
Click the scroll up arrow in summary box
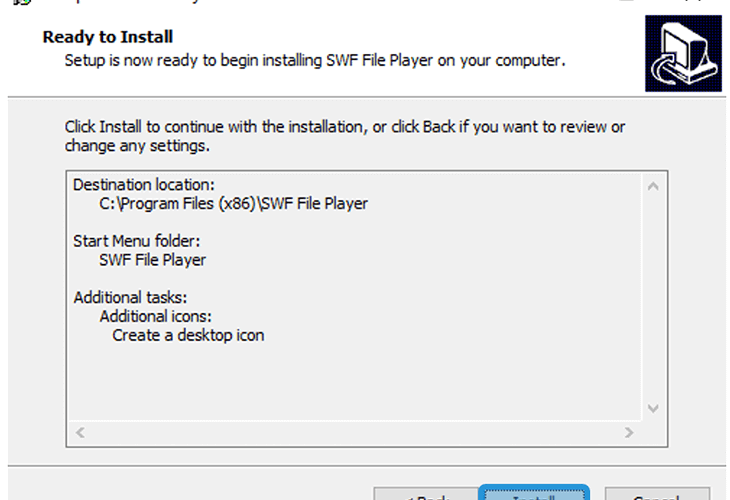[653, 187]
